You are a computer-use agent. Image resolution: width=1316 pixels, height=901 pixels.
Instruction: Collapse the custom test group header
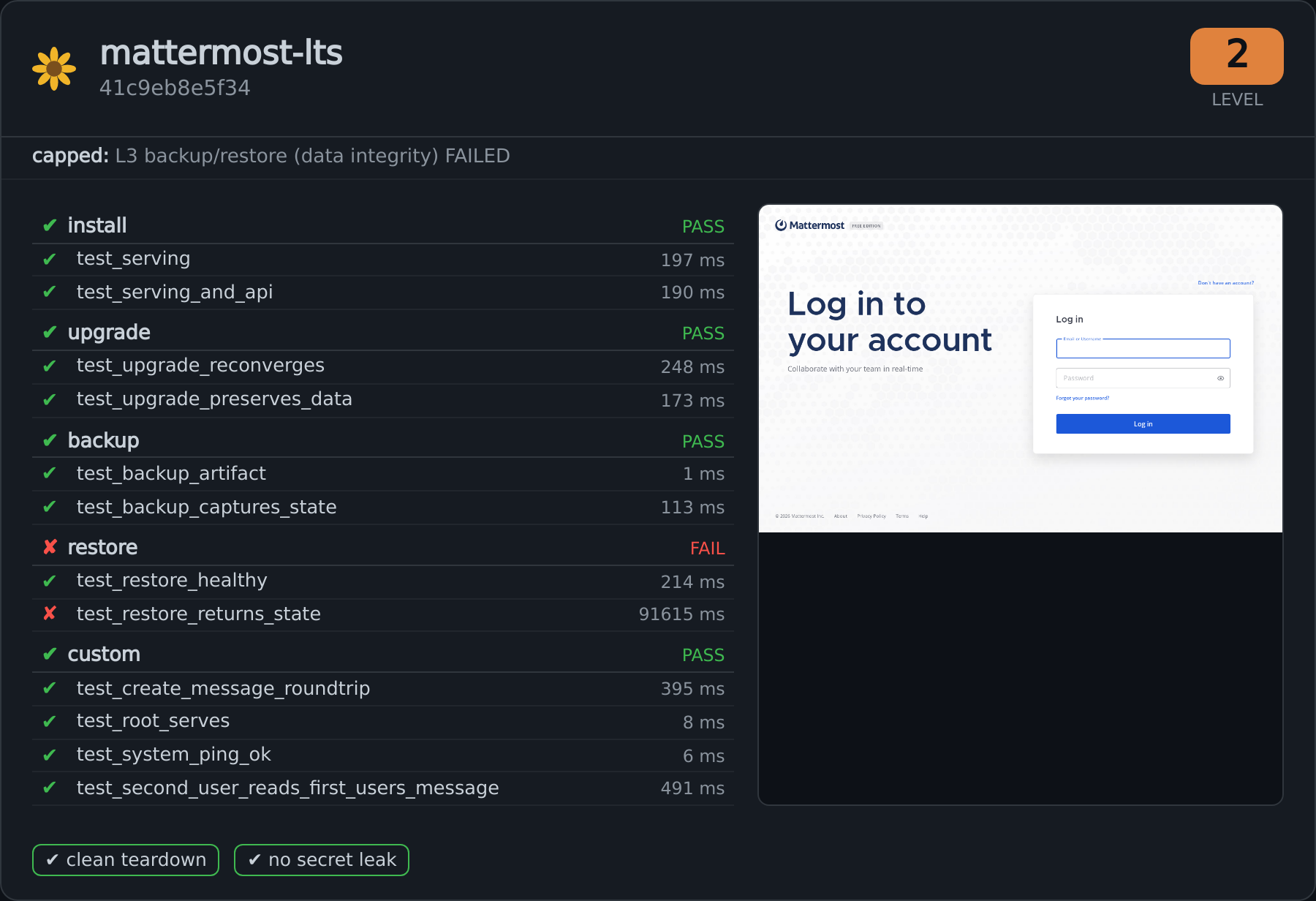pyautogui.click(x=383, y=655)
